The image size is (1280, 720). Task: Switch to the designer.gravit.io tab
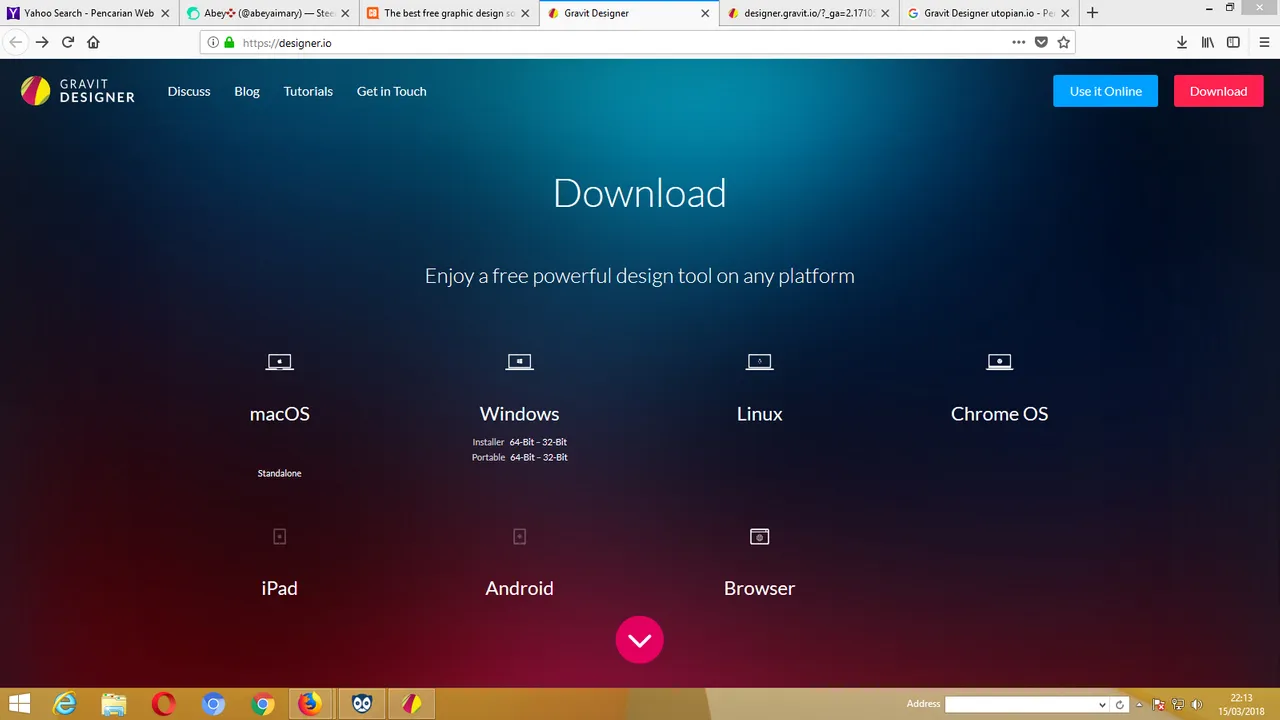[809, 13]
